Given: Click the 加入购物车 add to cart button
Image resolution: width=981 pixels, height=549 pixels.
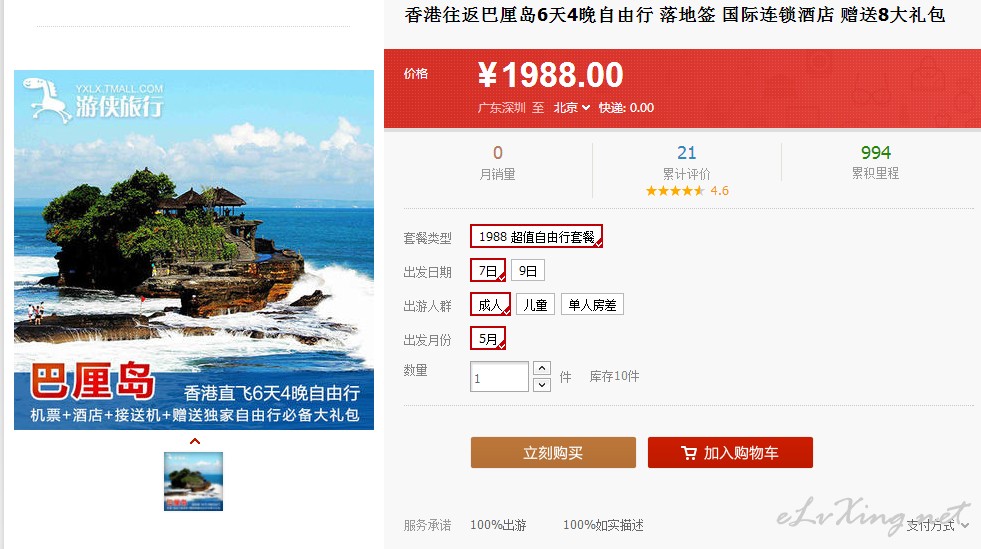Looking at the screenshot, I should pyautogui.click(x=730, y=453).
